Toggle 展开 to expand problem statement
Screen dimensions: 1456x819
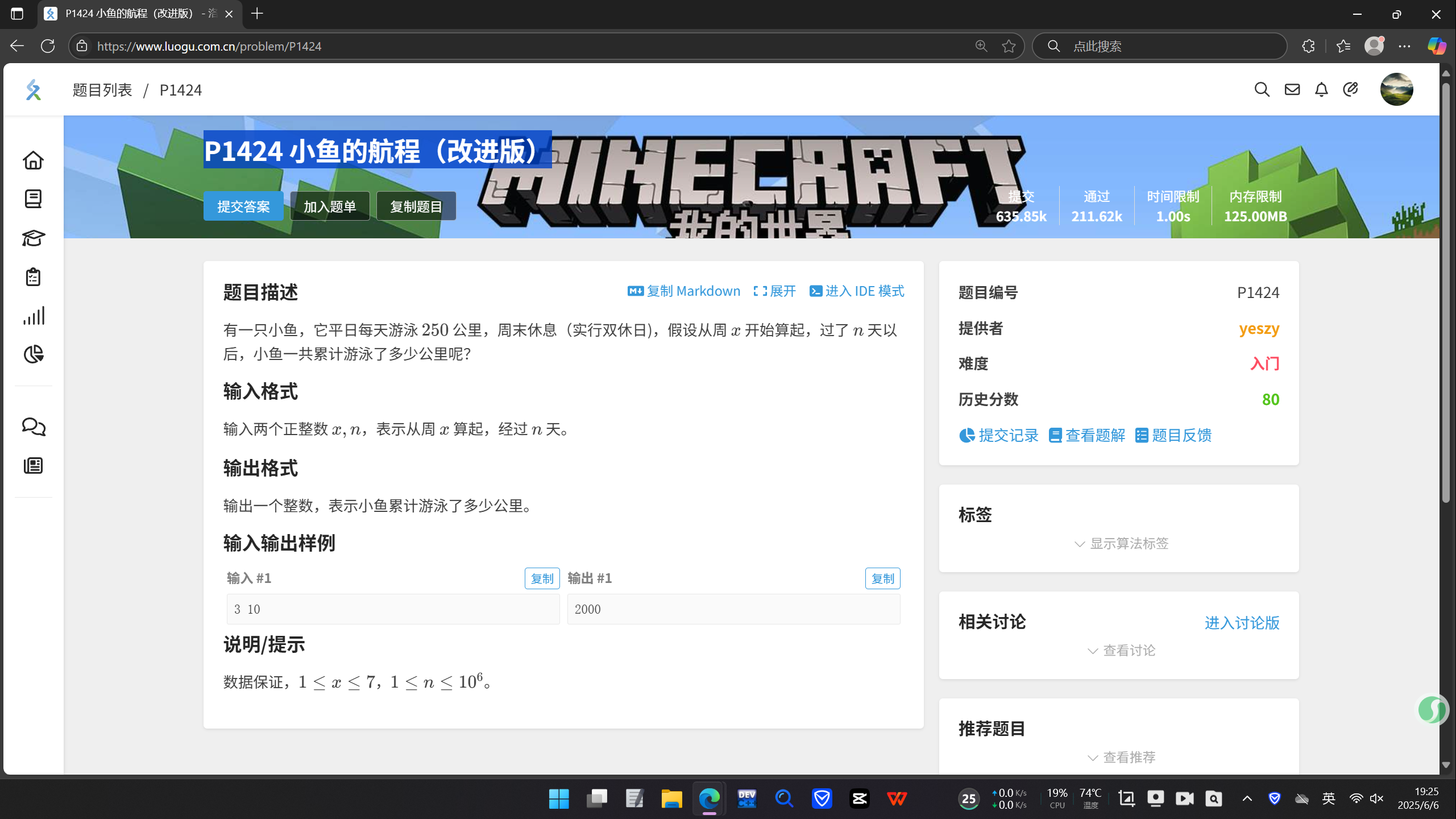point(774,291)
